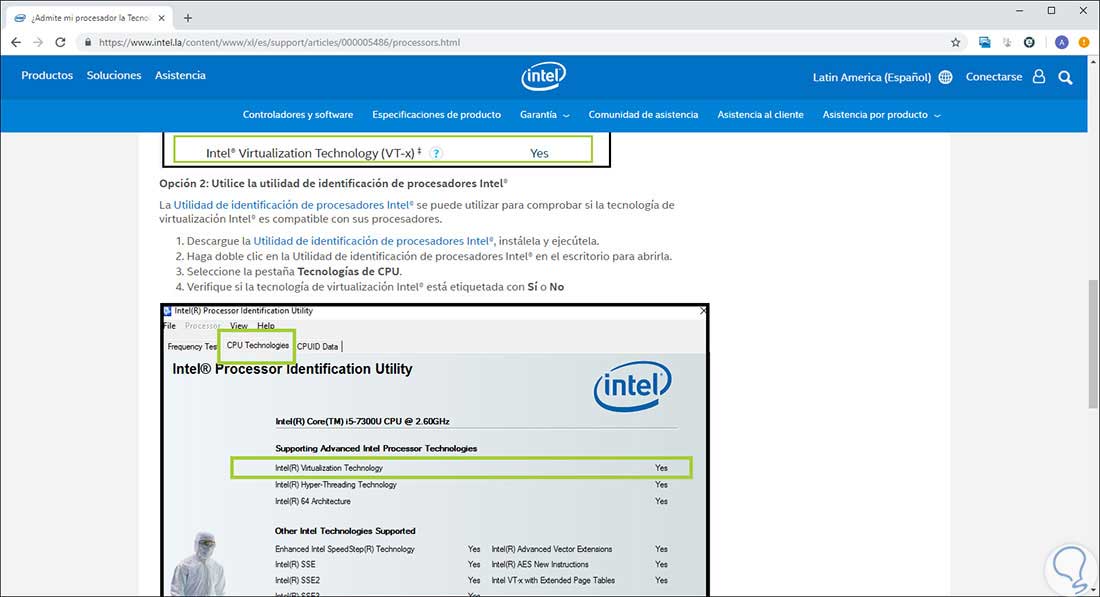Click Enhanced Intel SpeedStep(R) Technology text

point(344,549)
